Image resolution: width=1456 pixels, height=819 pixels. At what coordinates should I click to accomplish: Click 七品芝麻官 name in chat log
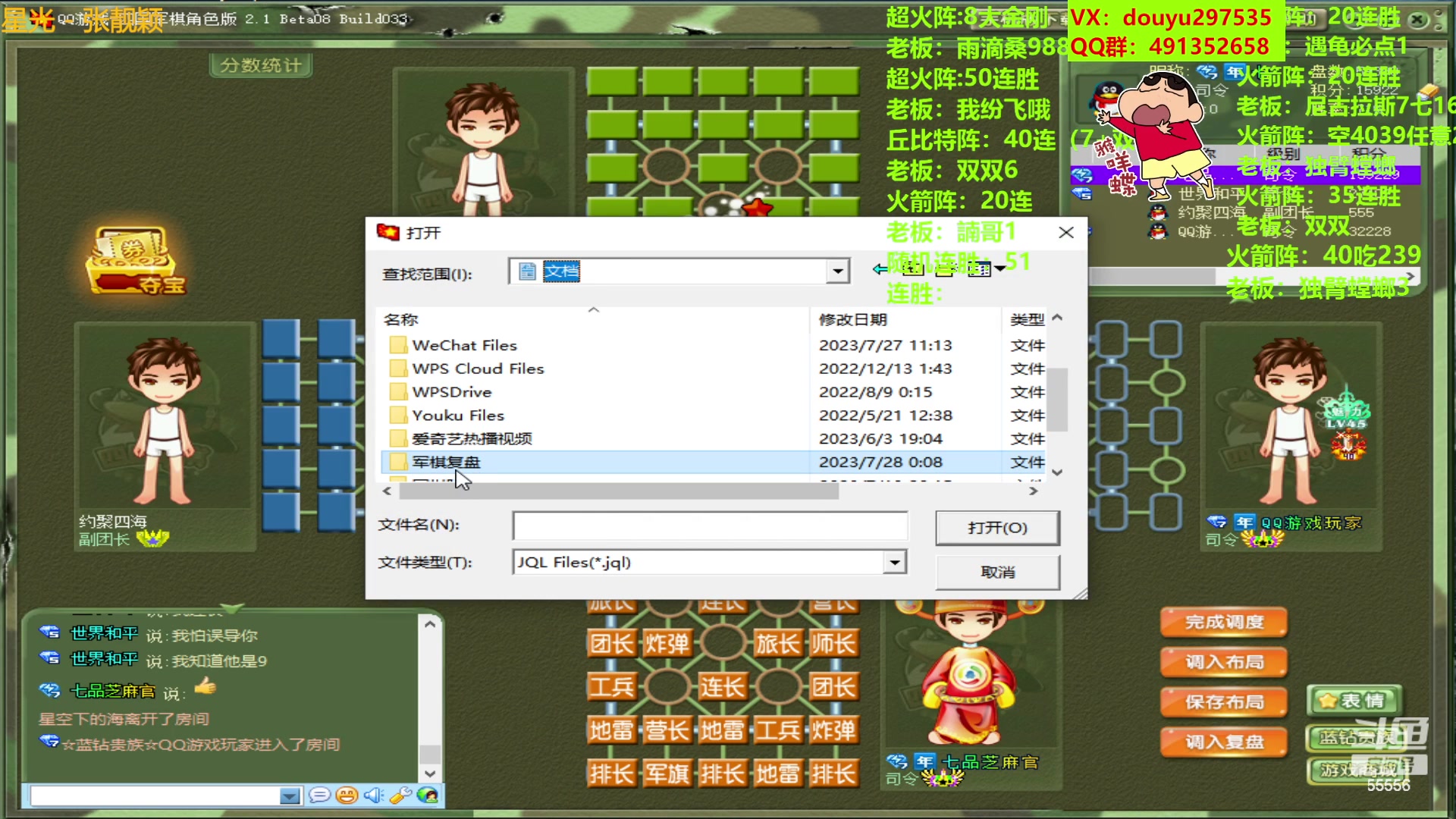[x=112, y=692]
